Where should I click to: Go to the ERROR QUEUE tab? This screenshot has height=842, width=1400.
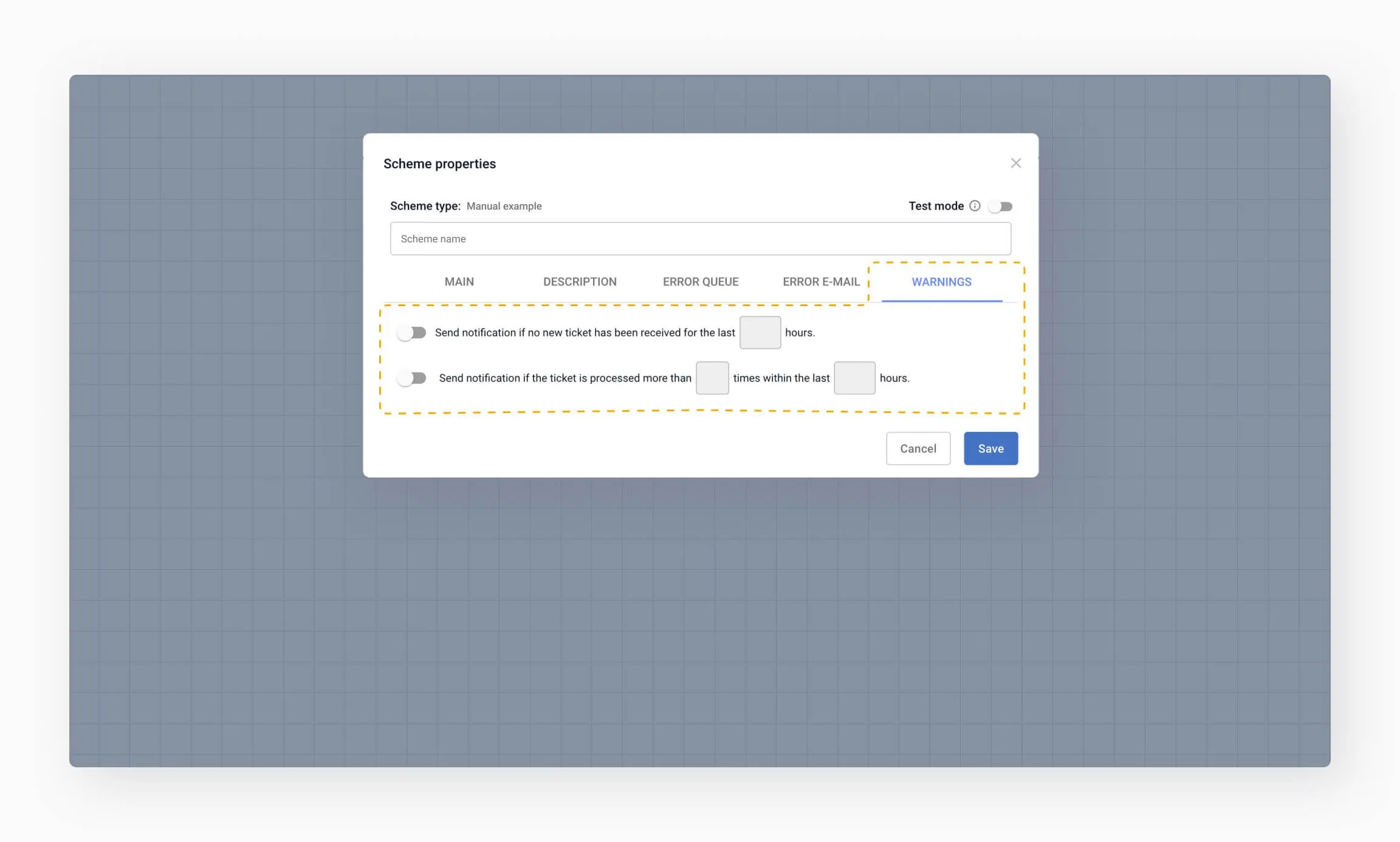click(701, 282)
